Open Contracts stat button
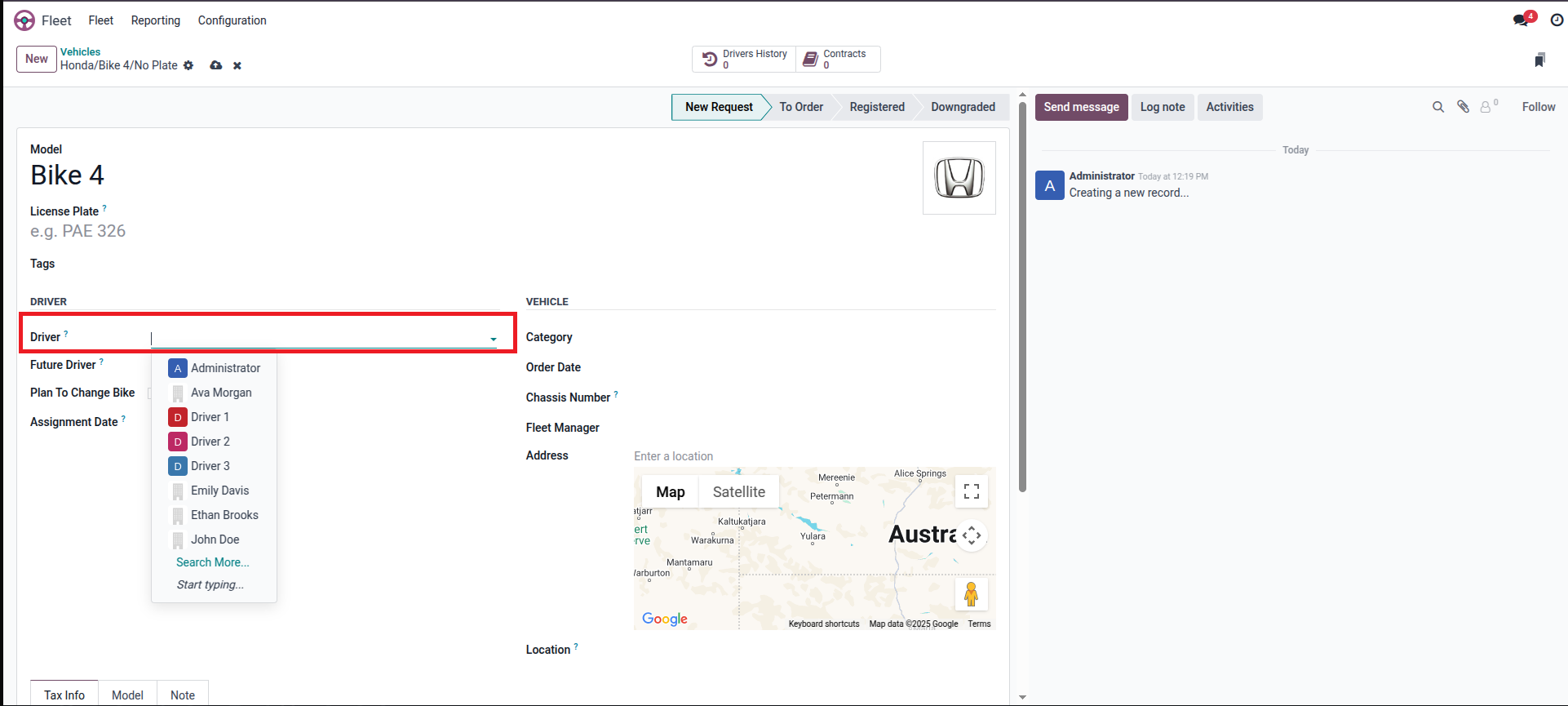Image resolution: width=1568 pixels, height=706 pixels. pyautogui.click(x=837, y=59)
